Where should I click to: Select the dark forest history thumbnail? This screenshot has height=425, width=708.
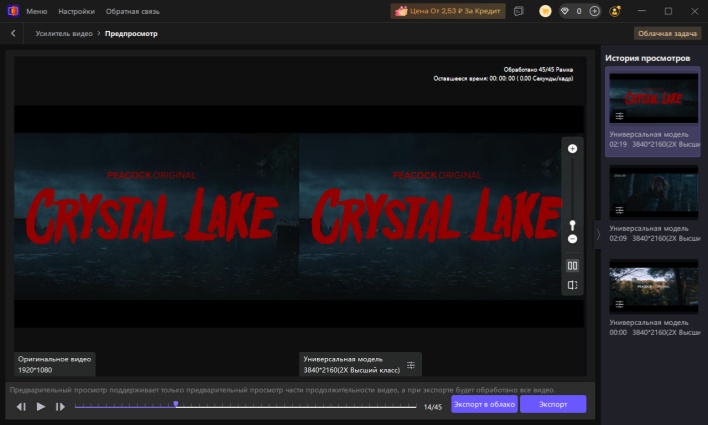pos(653,192)
